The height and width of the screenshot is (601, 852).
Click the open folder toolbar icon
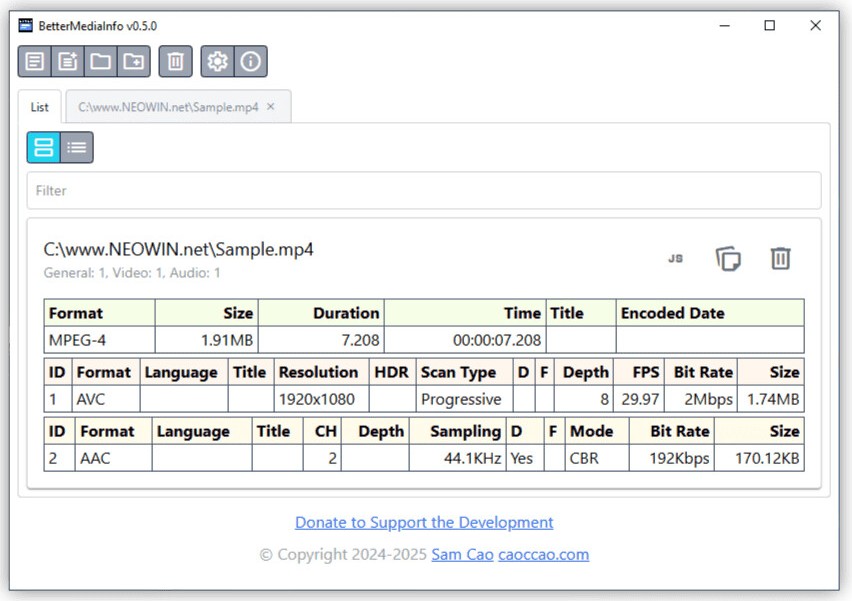pyautogui.click(x=100, y=62)
